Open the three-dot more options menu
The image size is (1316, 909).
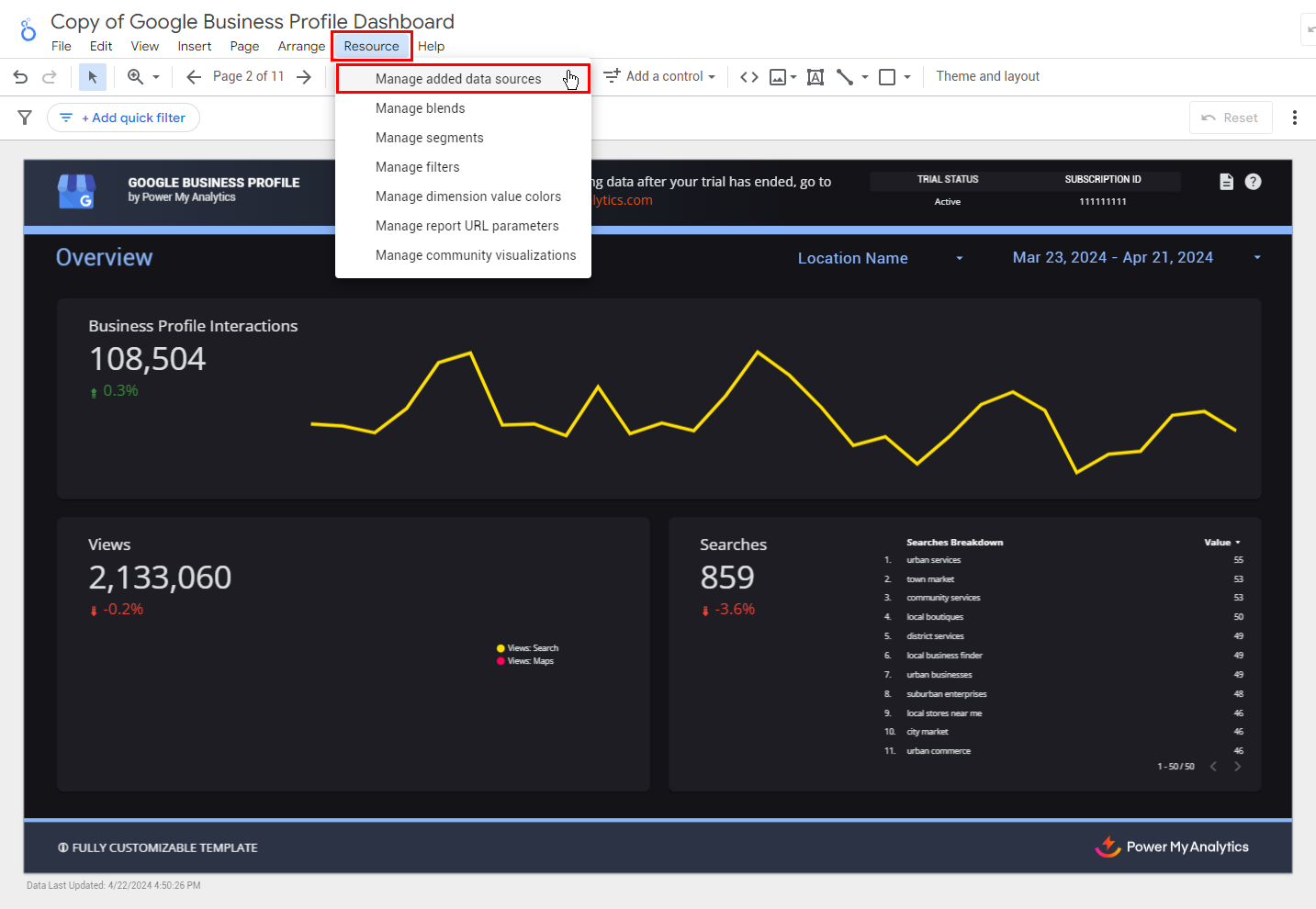click(1294, 118)
